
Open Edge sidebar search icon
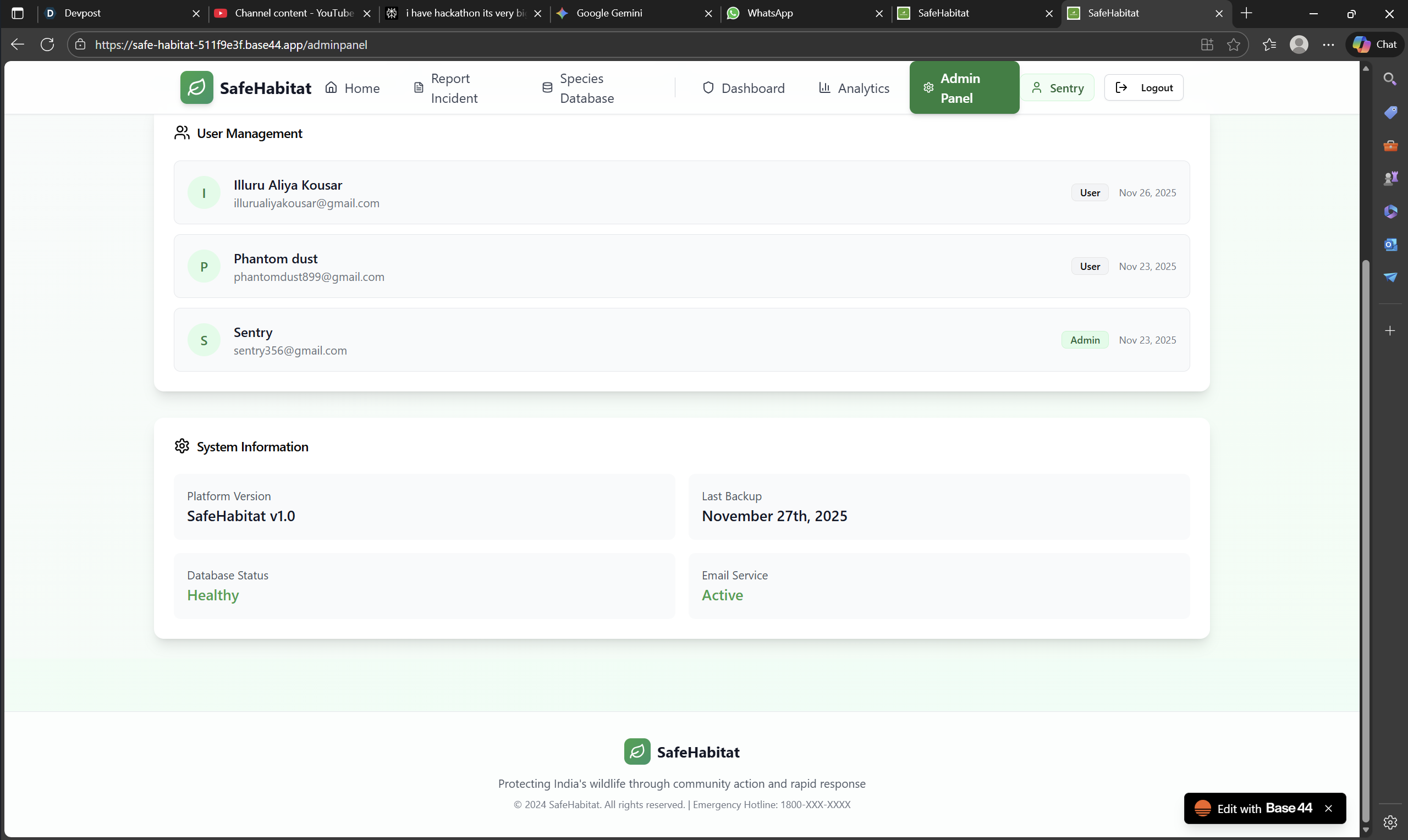tap(1390, 79)
